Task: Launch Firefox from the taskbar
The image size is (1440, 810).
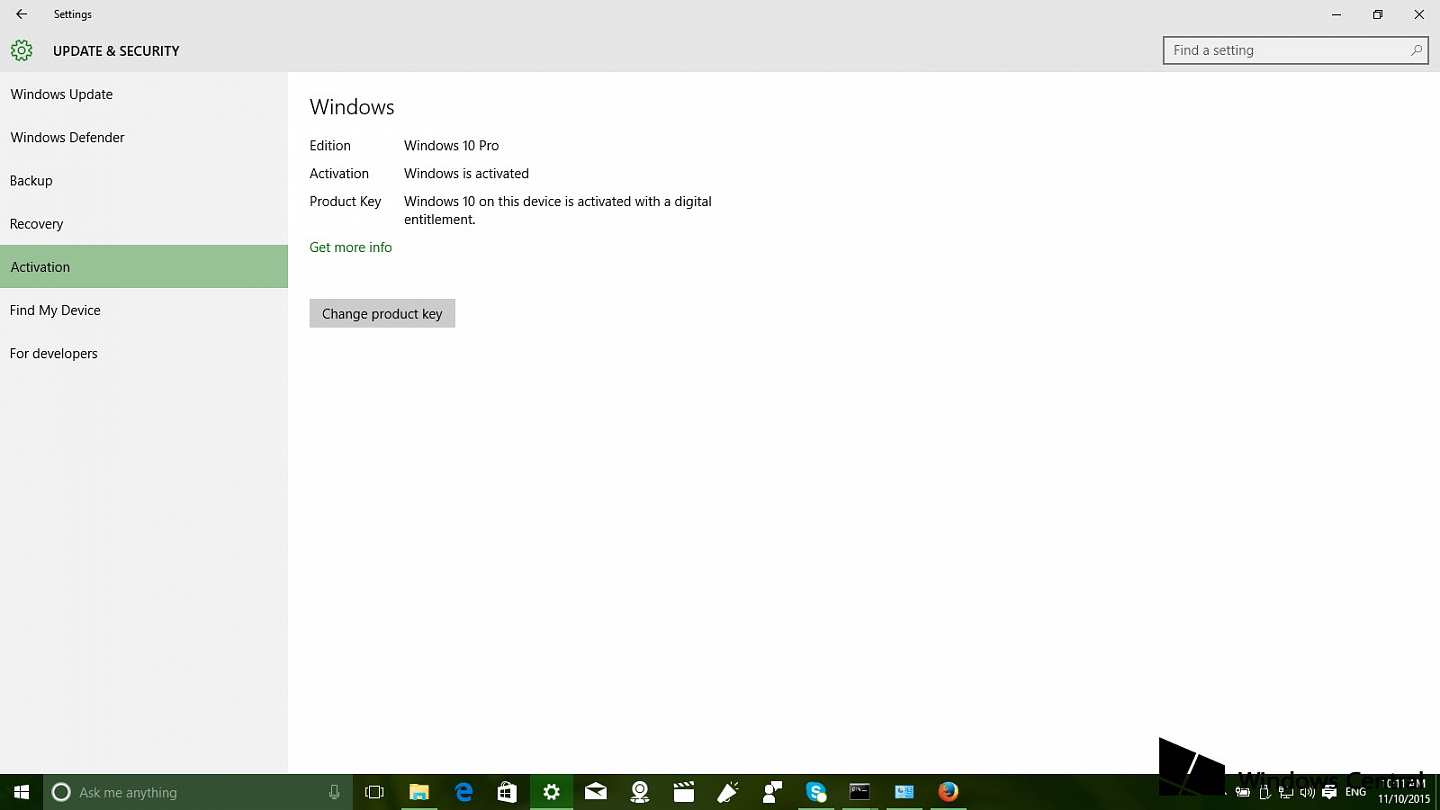Action: pyautogui.click(x=948, y=792)
